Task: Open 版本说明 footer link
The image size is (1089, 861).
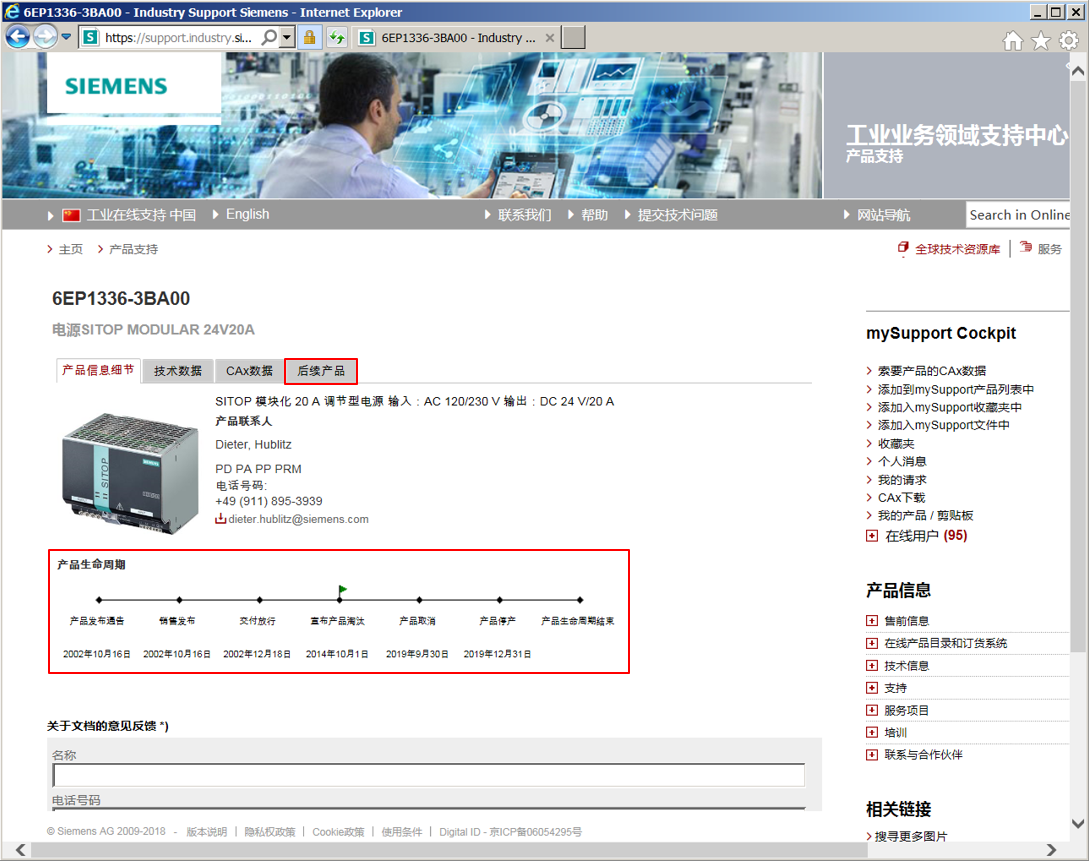Action: [206, 832]
